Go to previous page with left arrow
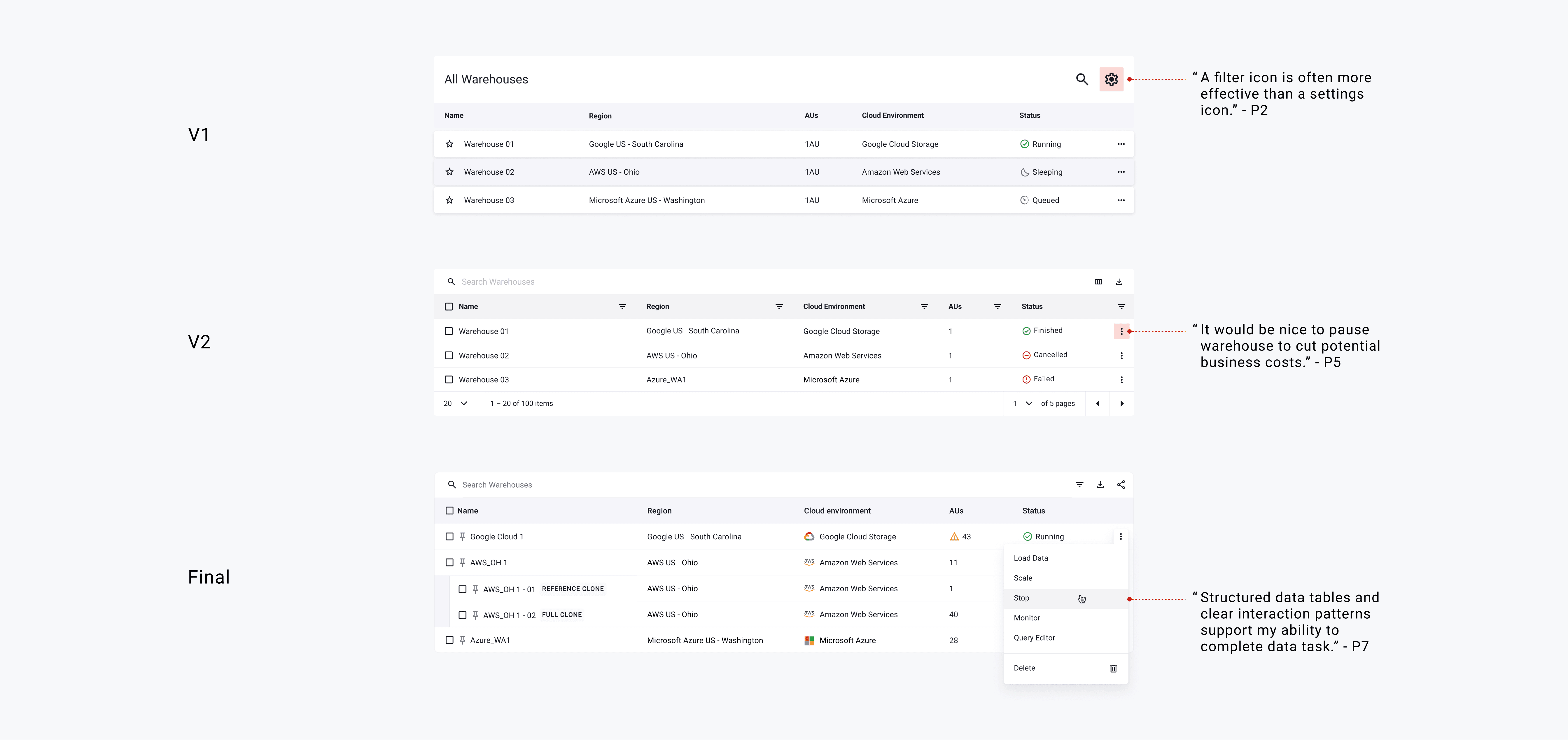 coord(1098,403)
